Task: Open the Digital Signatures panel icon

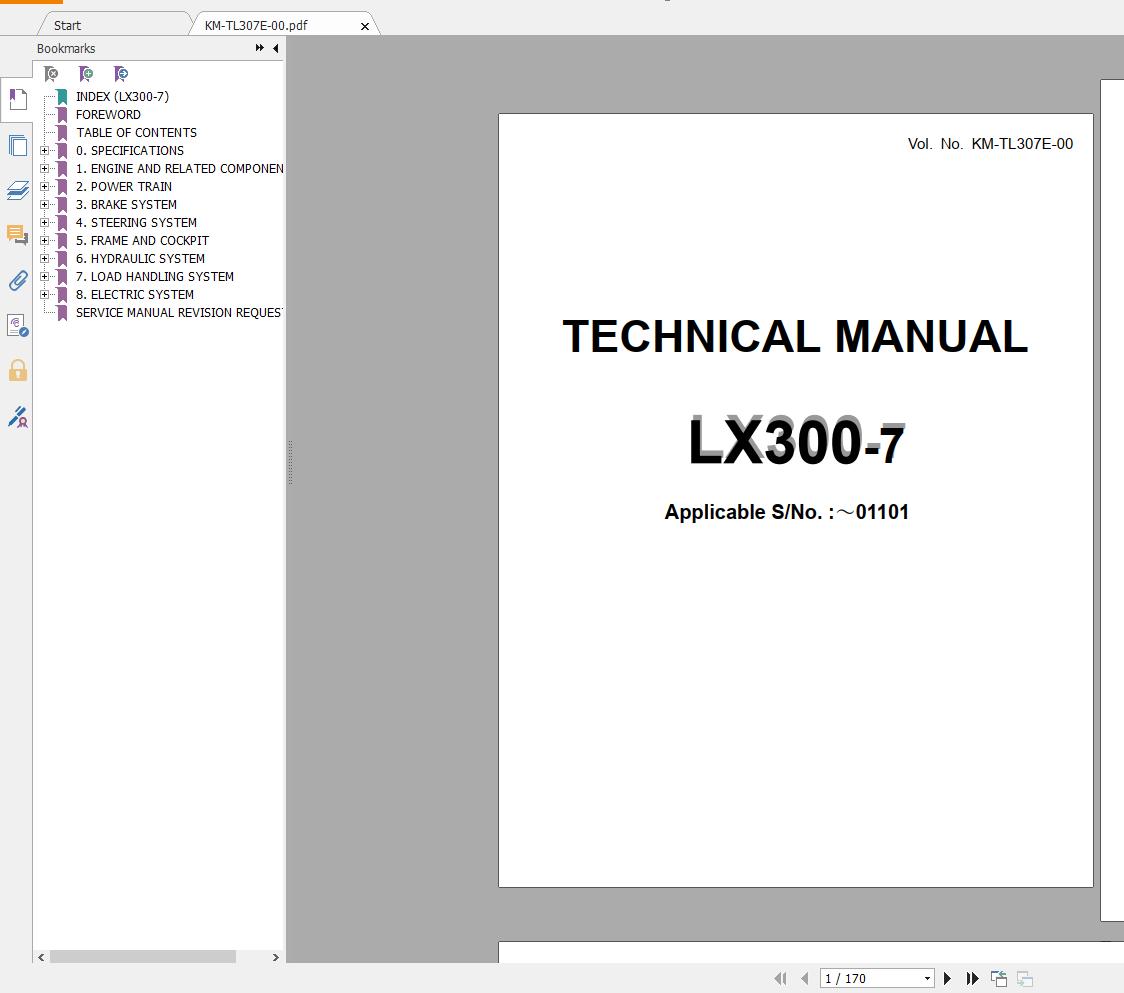Action: (x=18, y=326)
